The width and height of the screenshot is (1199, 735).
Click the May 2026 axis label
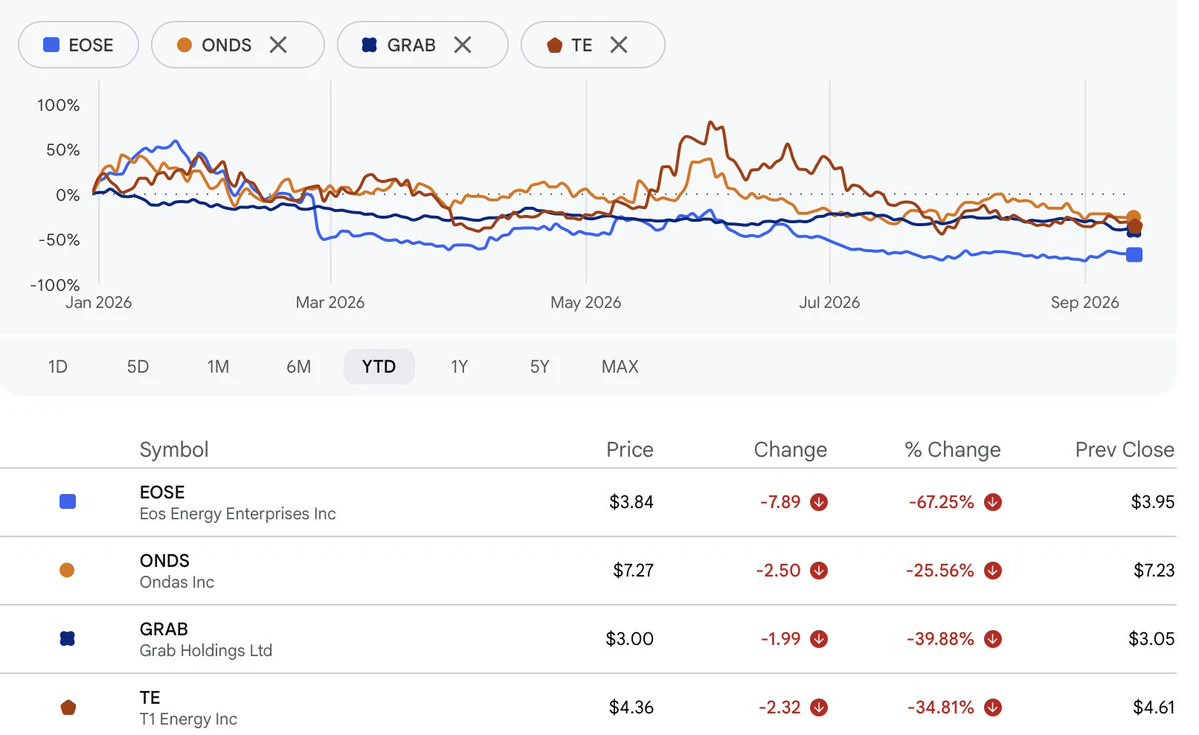pyautogui.click(x=586, y=303)
